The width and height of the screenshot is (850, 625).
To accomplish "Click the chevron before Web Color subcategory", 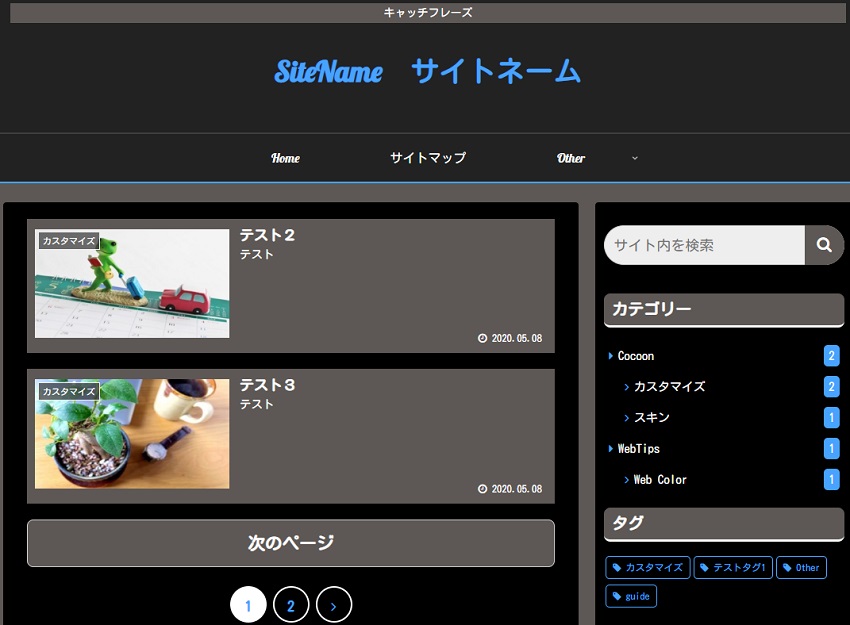I will click(627, 480).
